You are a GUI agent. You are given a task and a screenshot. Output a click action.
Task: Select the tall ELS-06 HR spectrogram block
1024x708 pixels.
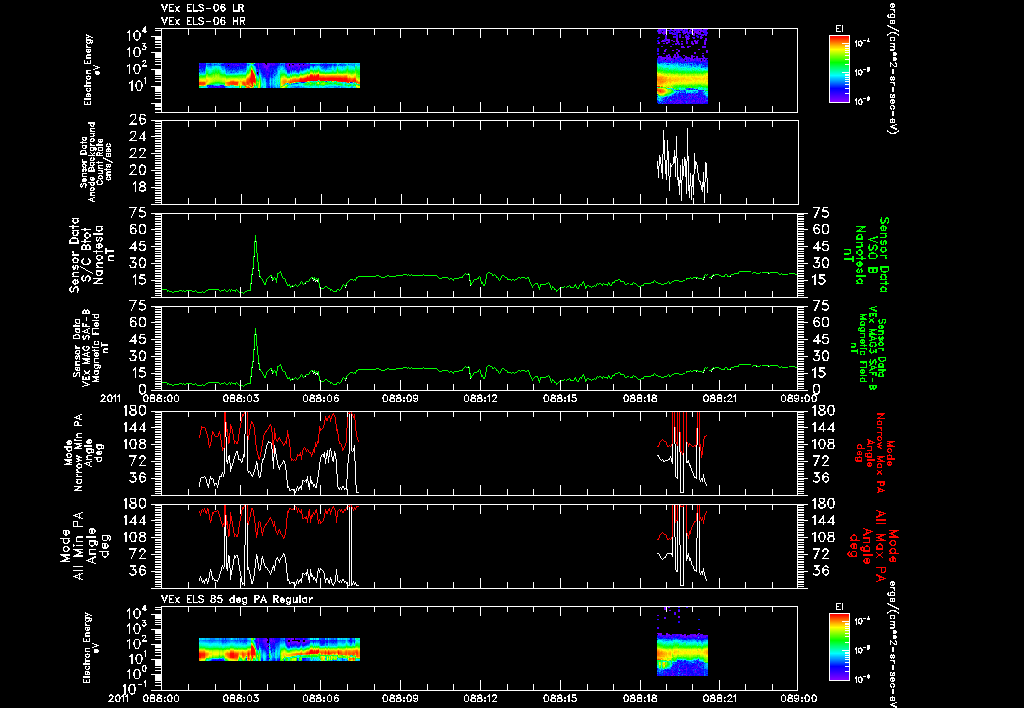682,66
